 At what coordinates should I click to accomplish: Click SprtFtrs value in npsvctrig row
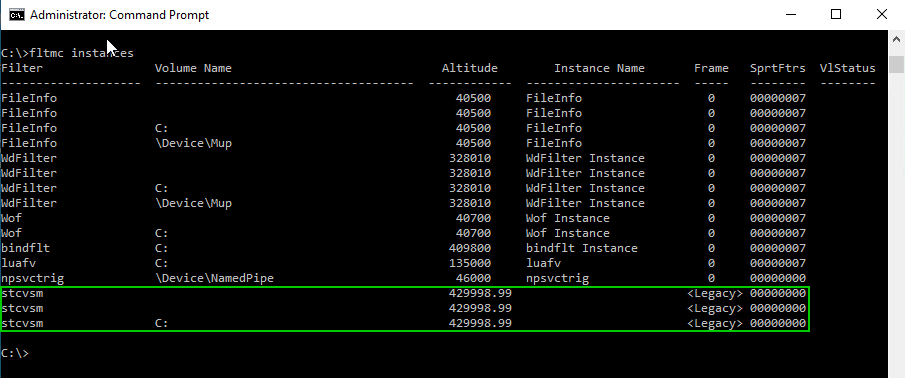777,278
